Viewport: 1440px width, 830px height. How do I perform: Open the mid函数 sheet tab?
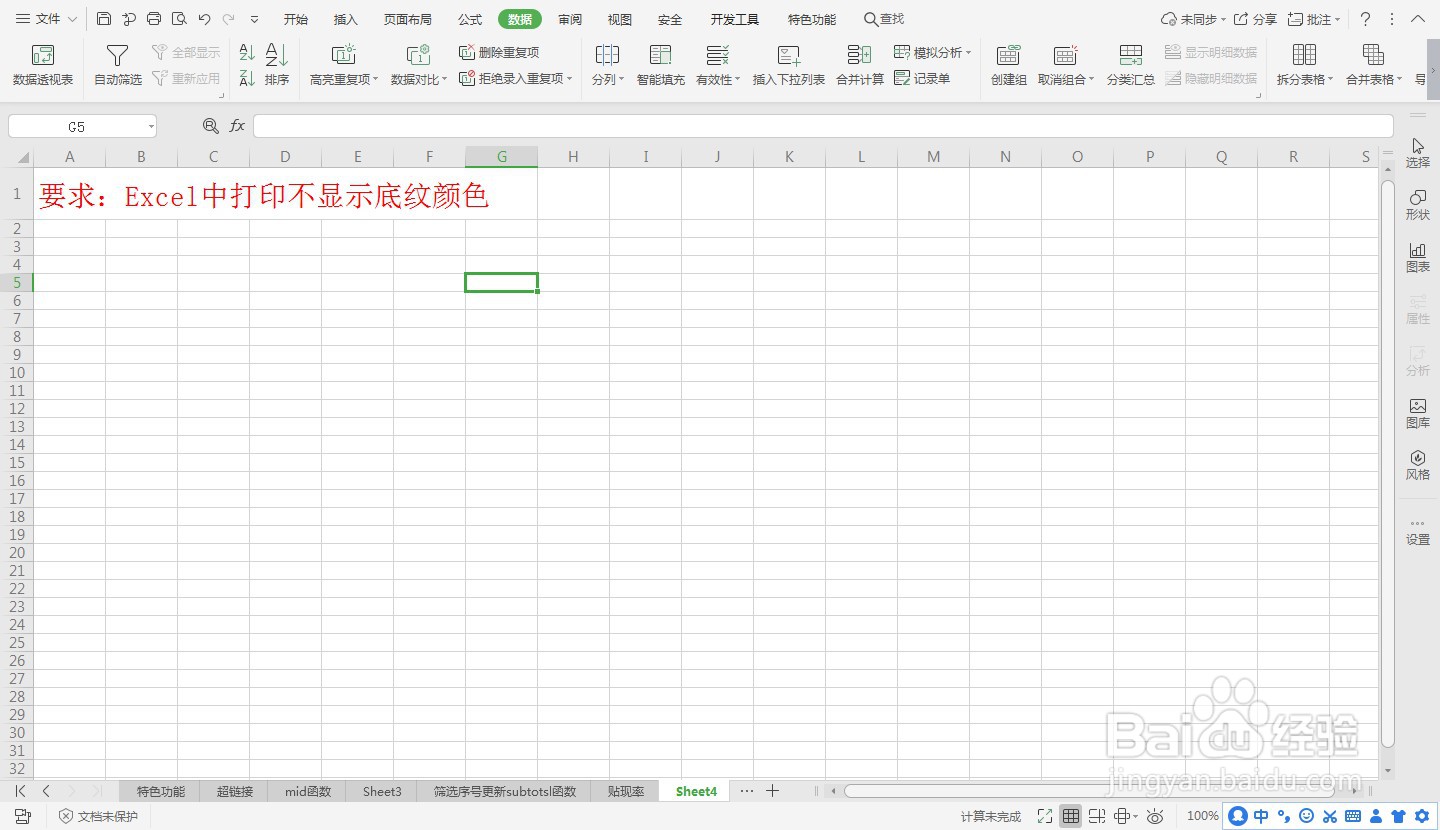pyautogui.click(x=308, y=791)
